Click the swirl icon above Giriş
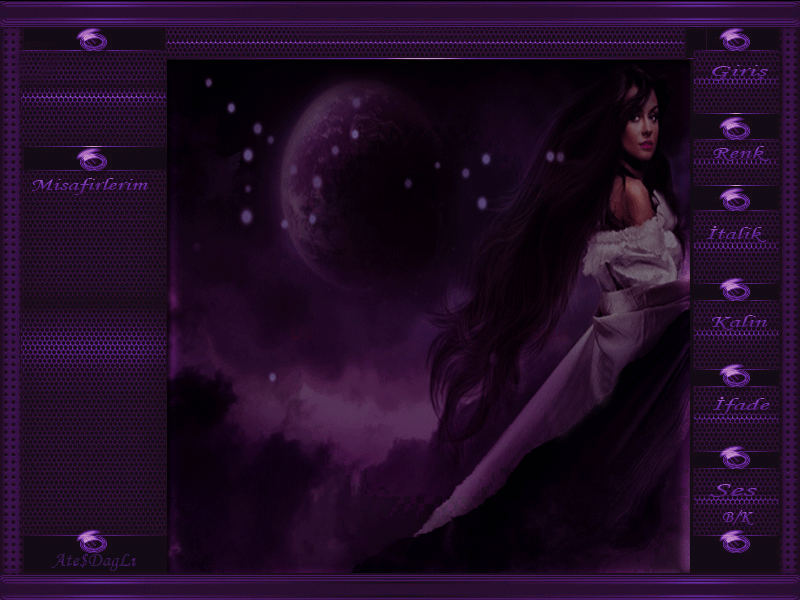This screenshot has height=600, width=800. pyautogui.click(x=735, y=41)
